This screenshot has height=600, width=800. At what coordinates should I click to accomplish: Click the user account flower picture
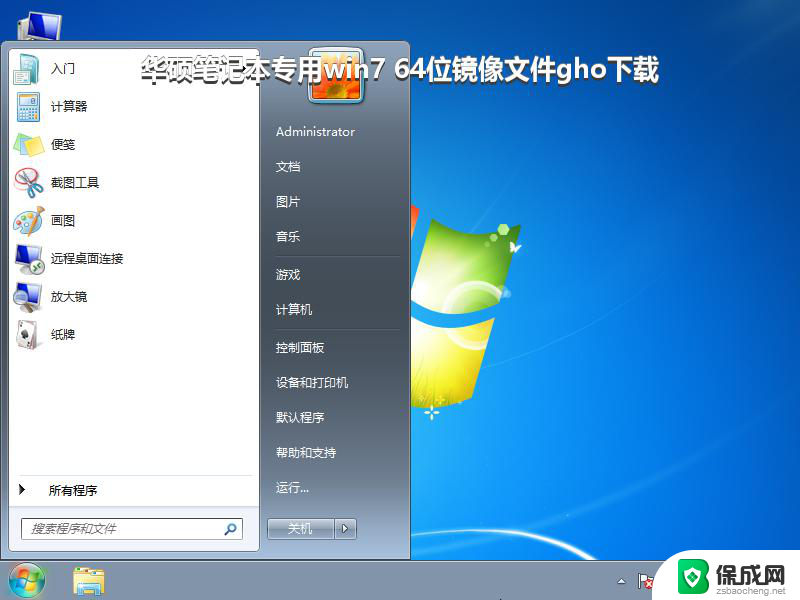336,76
